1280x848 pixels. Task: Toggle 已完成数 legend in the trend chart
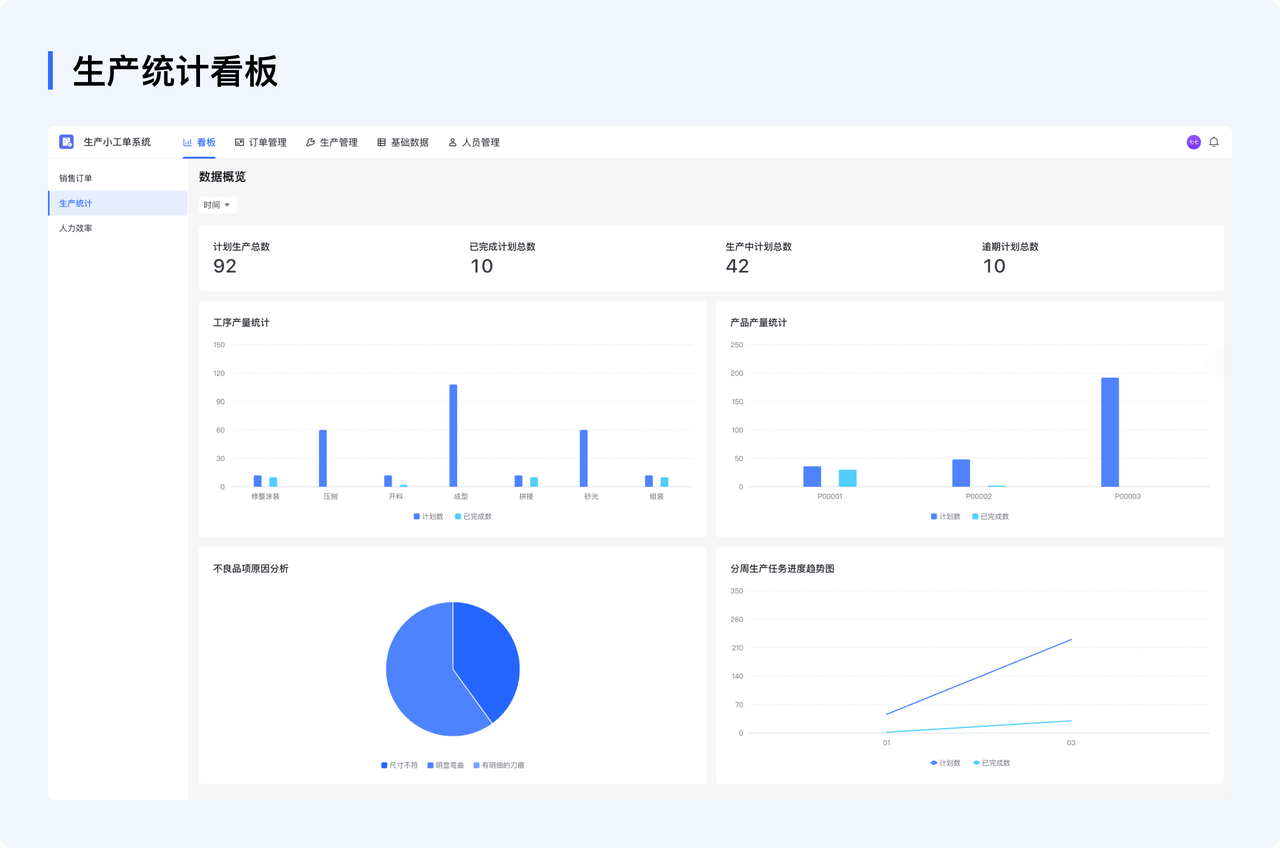click(991, 763)
